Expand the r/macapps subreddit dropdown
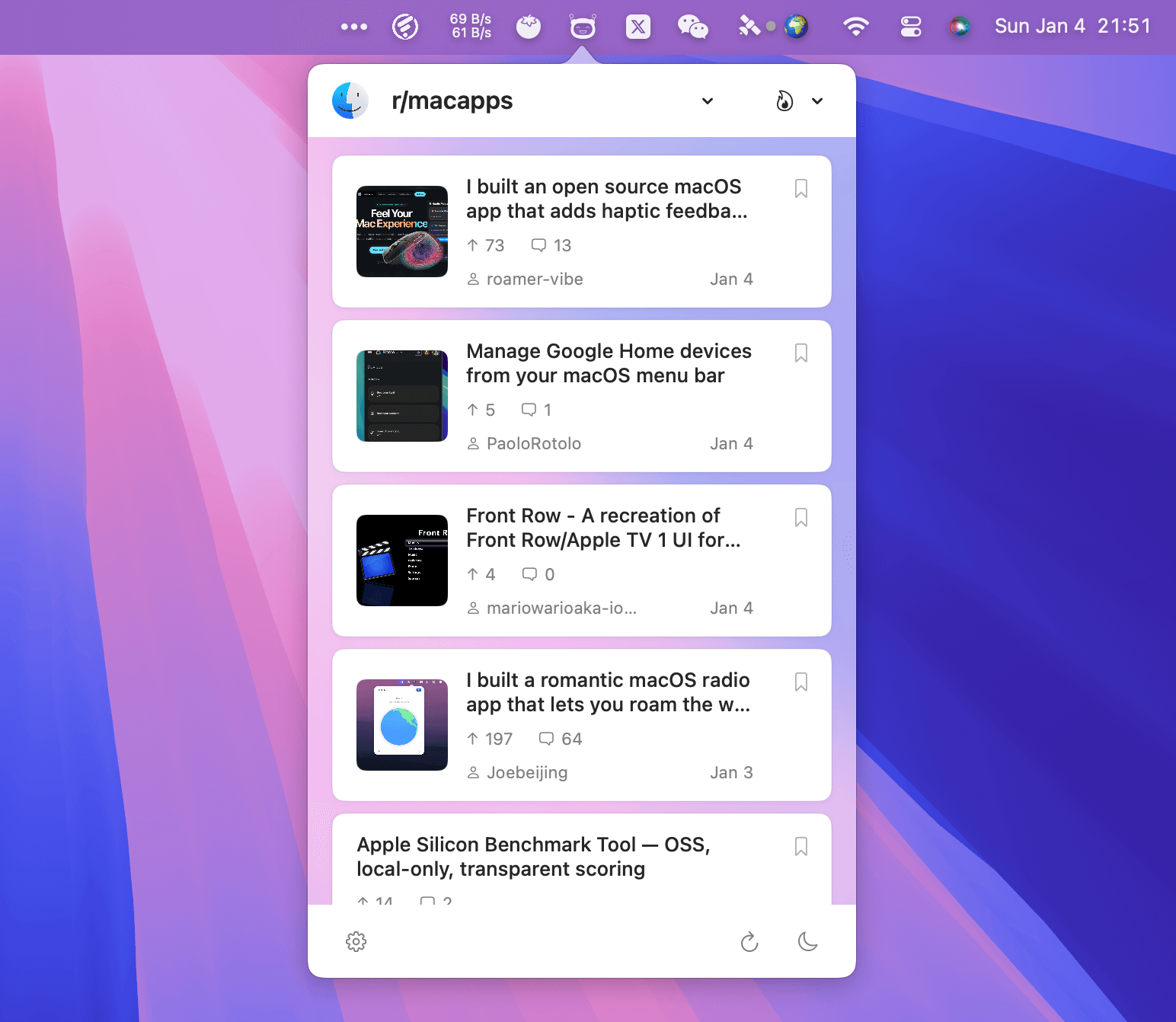The image size is (1176, 1022). point(708,101)
